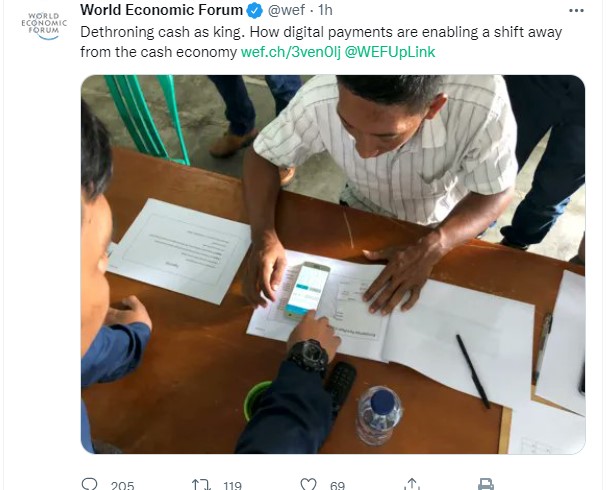Screen dimensions: 607x490
Task: Click the 119 retweets count
Action: (x=232, y=485)
